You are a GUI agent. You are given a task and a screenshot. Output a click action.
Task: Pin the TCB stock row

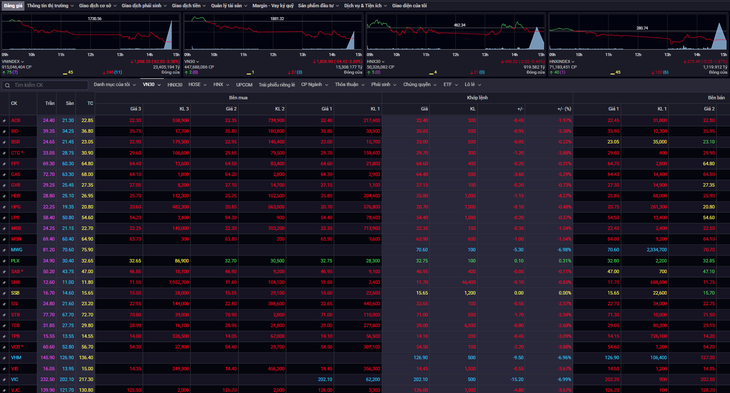pos(4,325)
